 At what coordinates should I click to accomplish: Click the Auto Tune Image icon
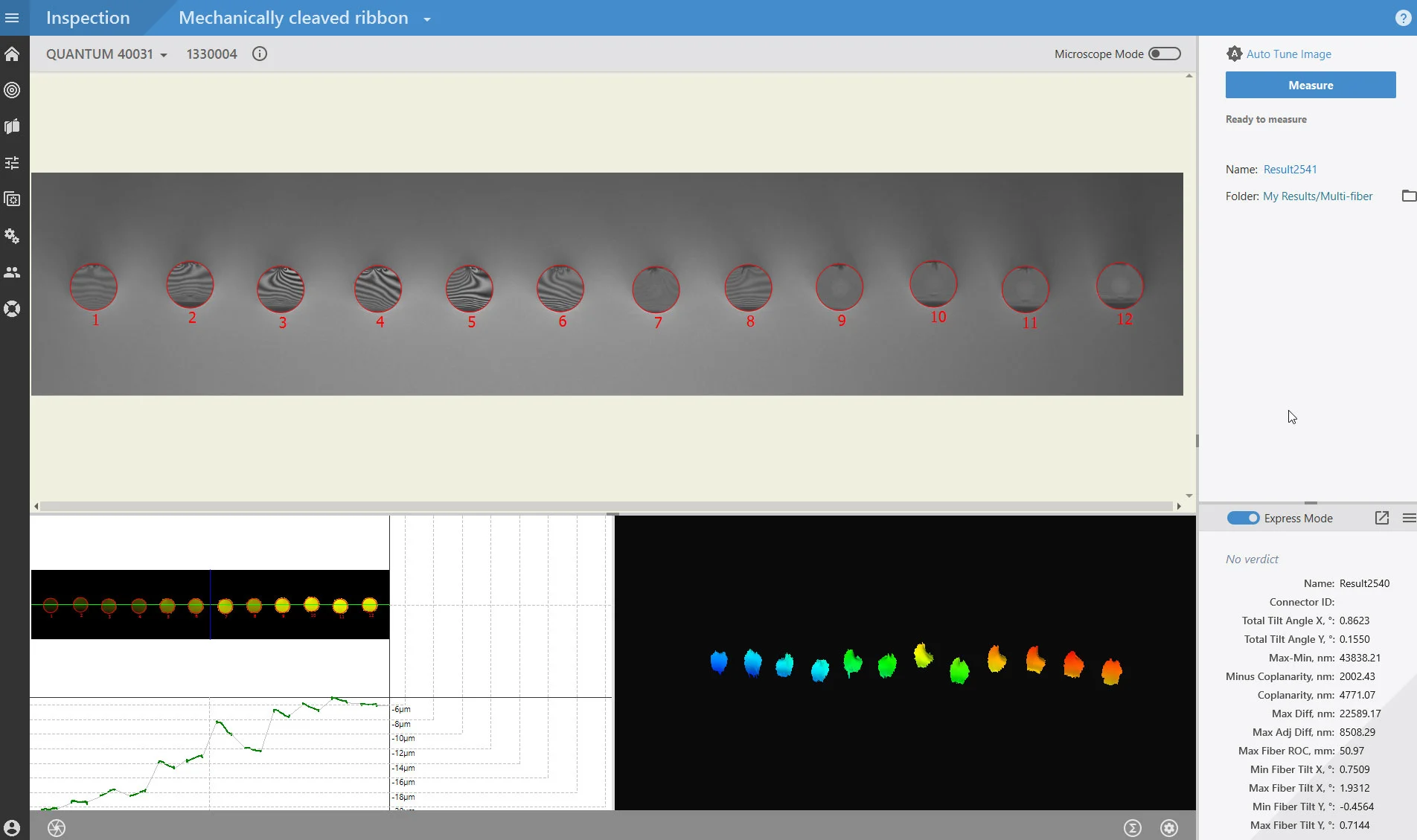point(1234,54)
